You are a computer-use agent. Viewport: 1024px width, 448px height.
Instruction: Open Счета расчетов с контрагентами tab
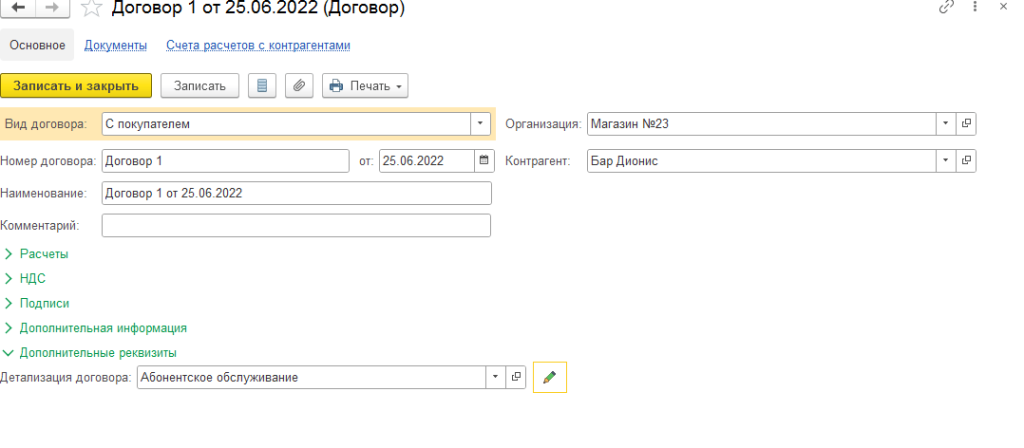pyautogui.click(x=258, y=45)
